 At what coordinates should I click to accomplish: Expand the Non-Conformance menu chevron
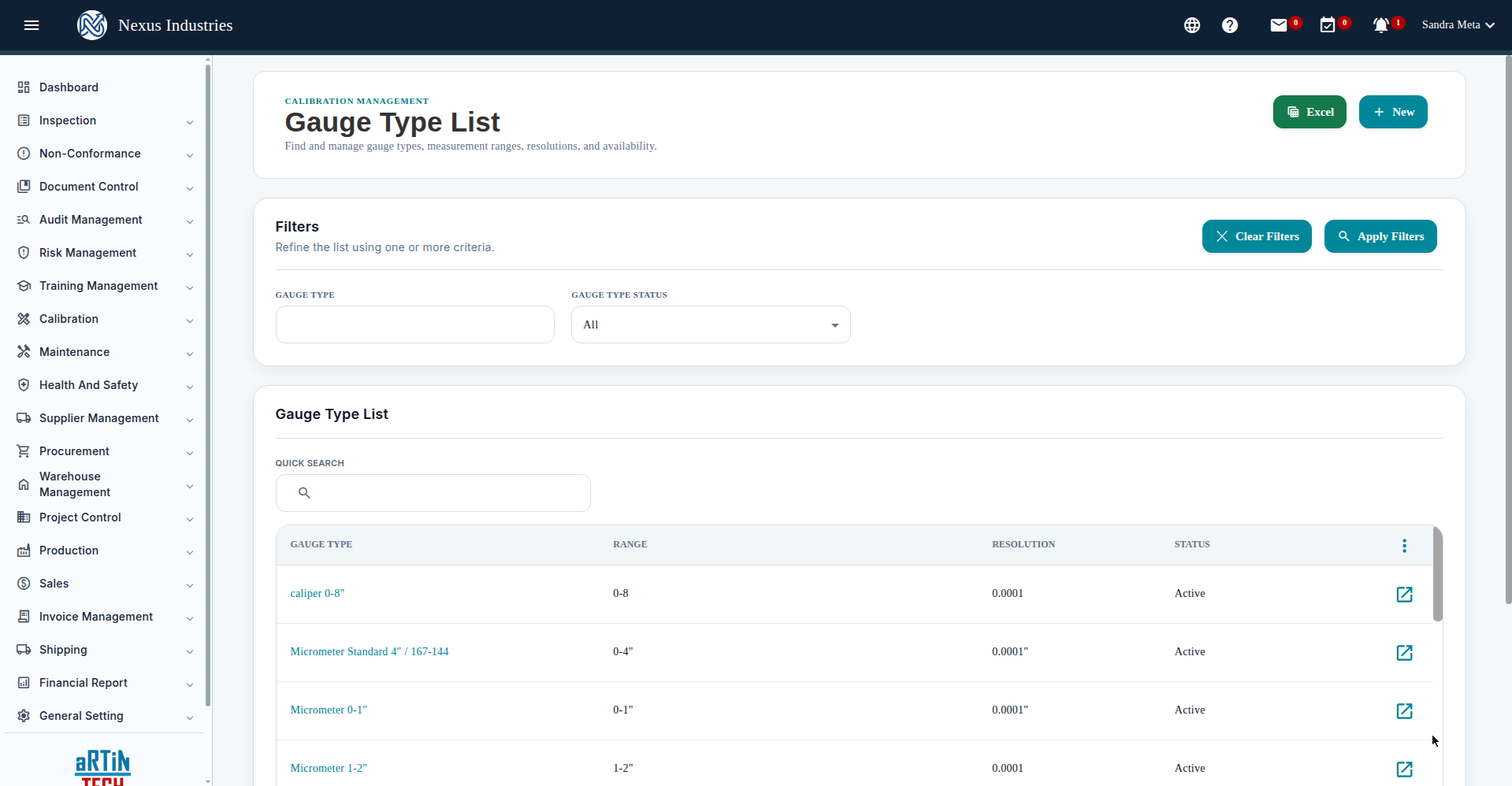(x=190, y=155)
